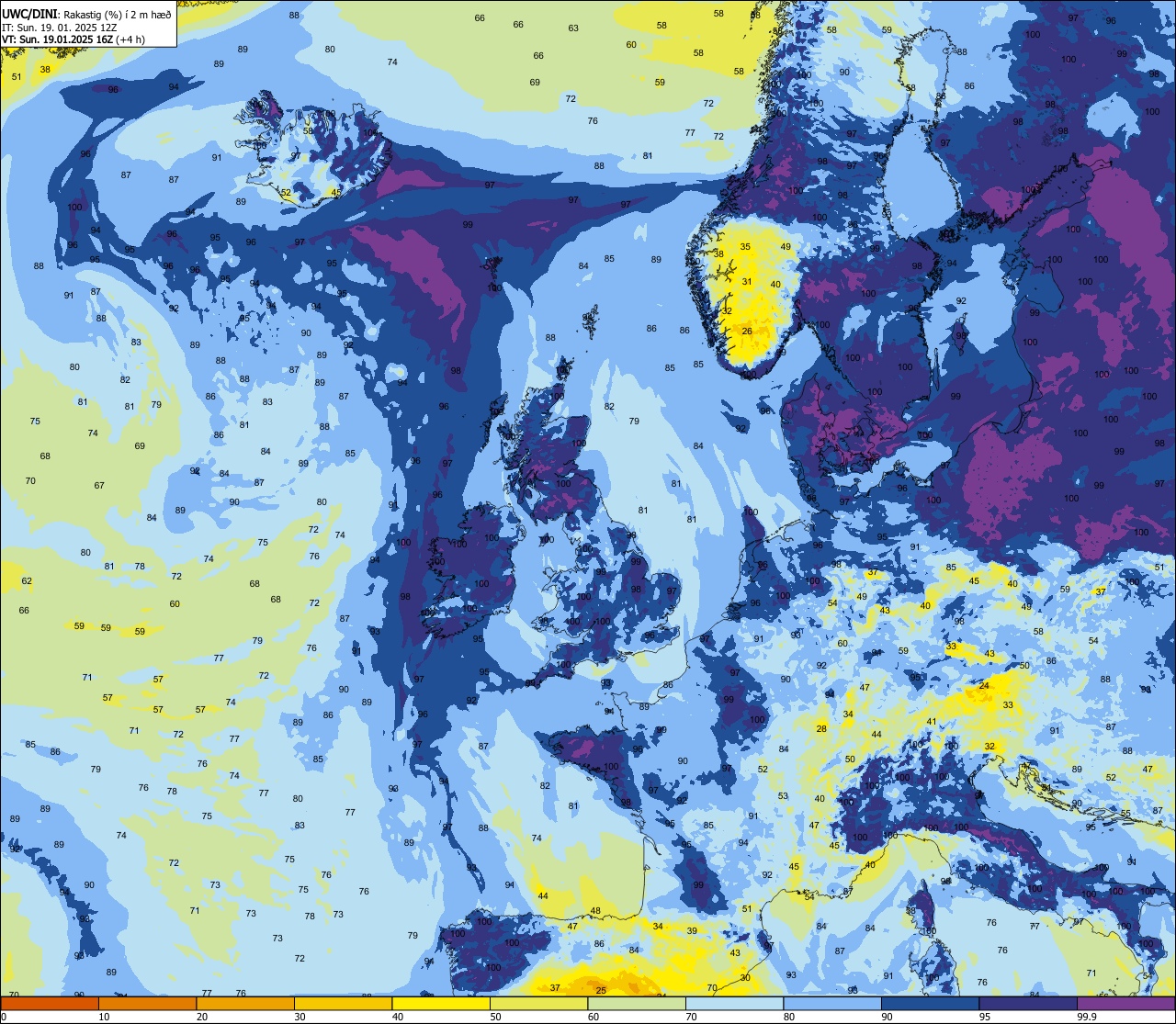Click the value '45' on Iceland's southeast coast
Screen dimensions: 1176x1024
click(x=336, y=193)
